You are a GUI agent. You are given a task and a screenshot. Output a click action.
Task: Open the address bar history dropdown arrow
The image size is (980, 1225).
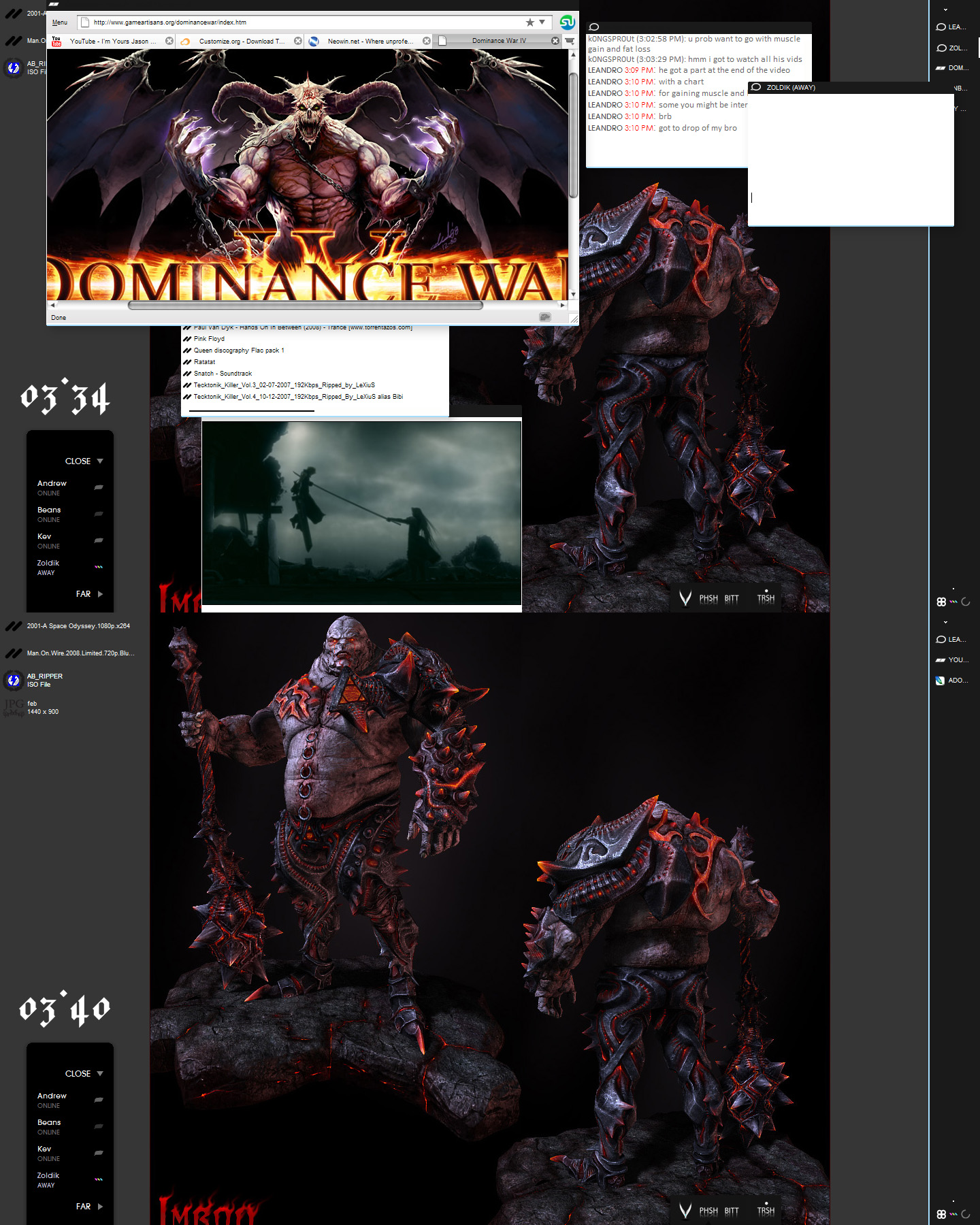pos(542,22)
